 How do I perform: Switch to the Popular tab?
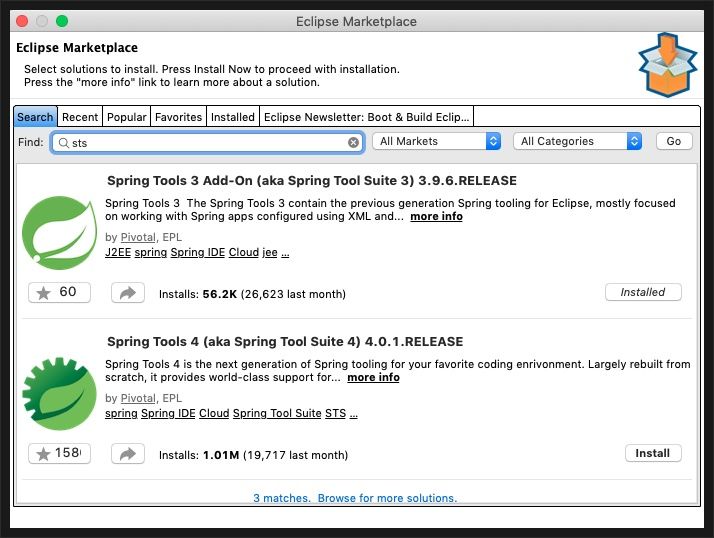click(126, 117)
